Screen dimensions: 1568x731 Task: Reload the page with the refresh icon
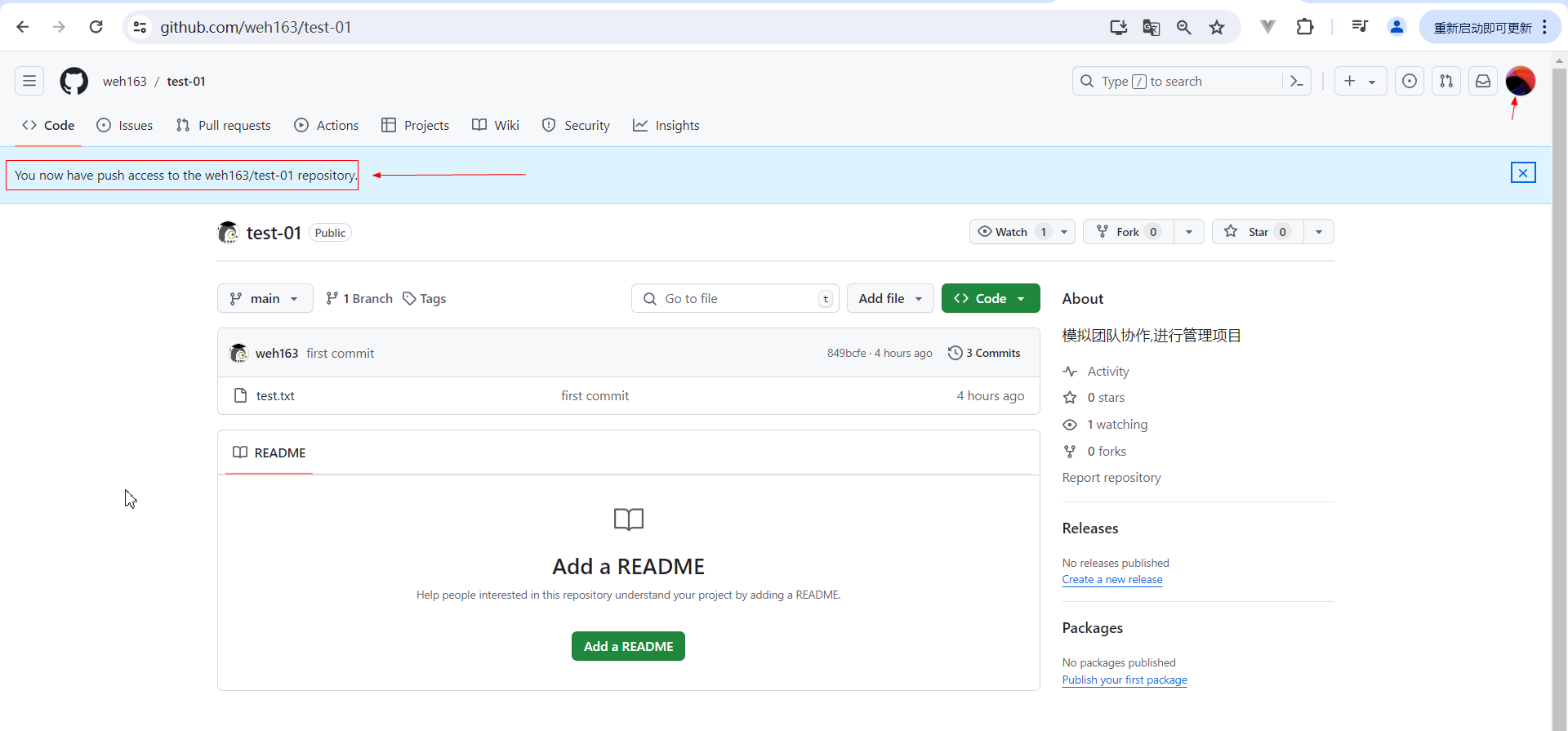click(x=96, y=27)
